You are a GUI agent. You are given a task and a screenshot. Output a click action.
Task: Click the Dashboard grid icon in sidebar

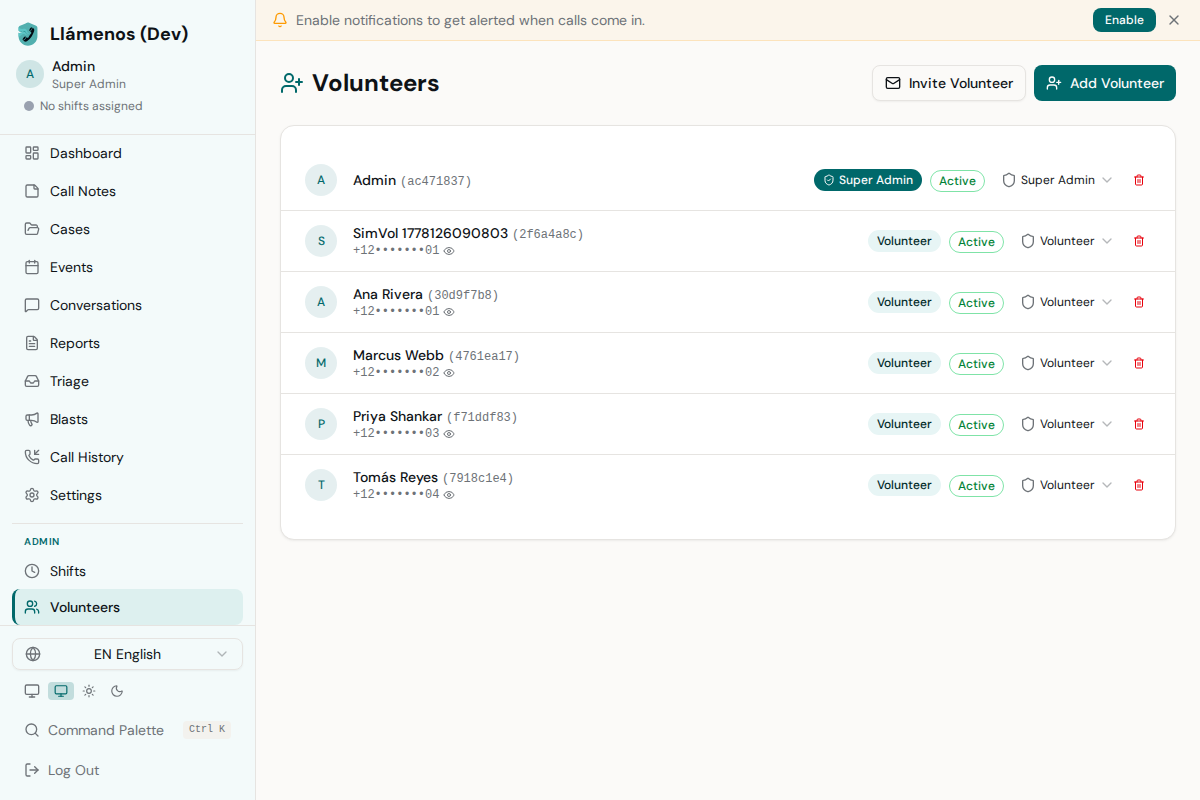coord(32,153)
